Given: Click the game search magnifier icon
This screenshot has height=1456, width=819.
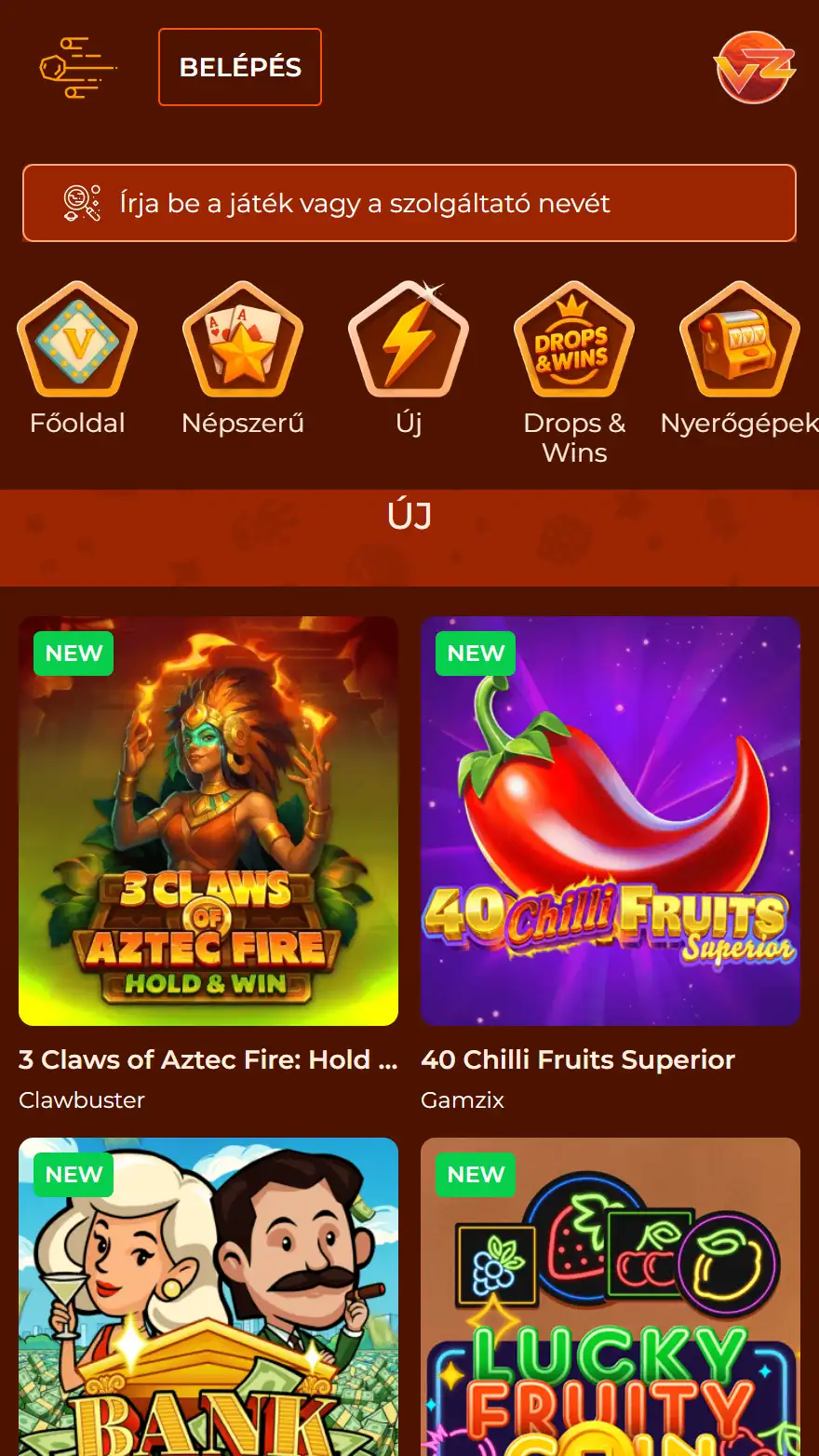Looking at the screenshot, I should pyautogui.click(x=82, y=203).
